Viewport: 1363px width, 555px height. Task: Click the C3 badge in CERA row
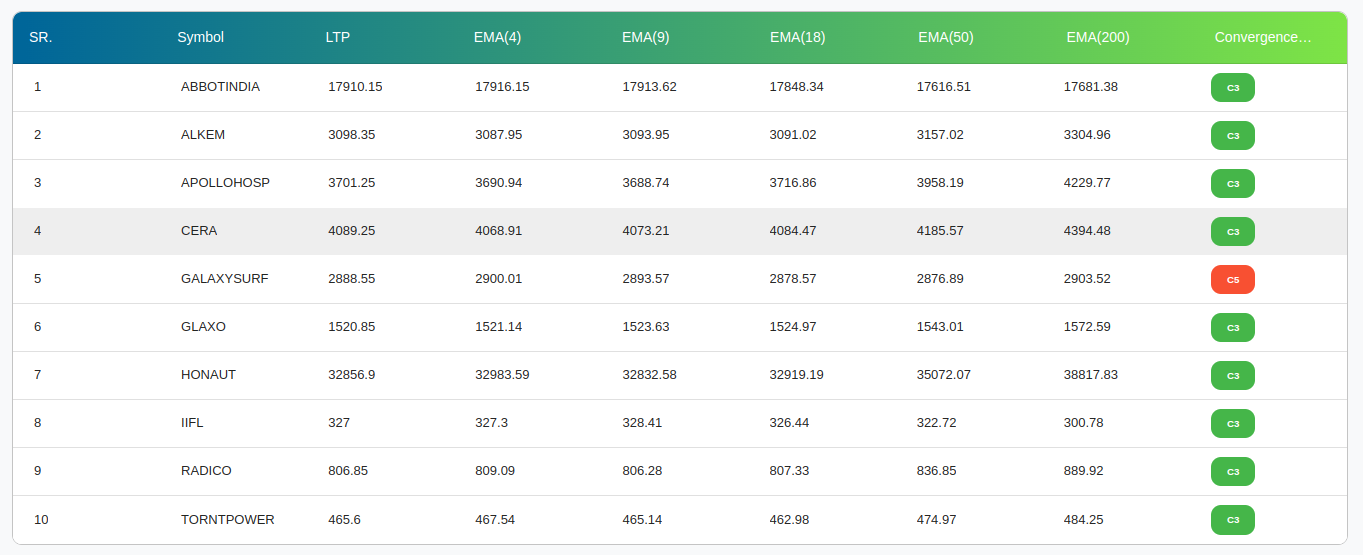(x=1233, y=232)
